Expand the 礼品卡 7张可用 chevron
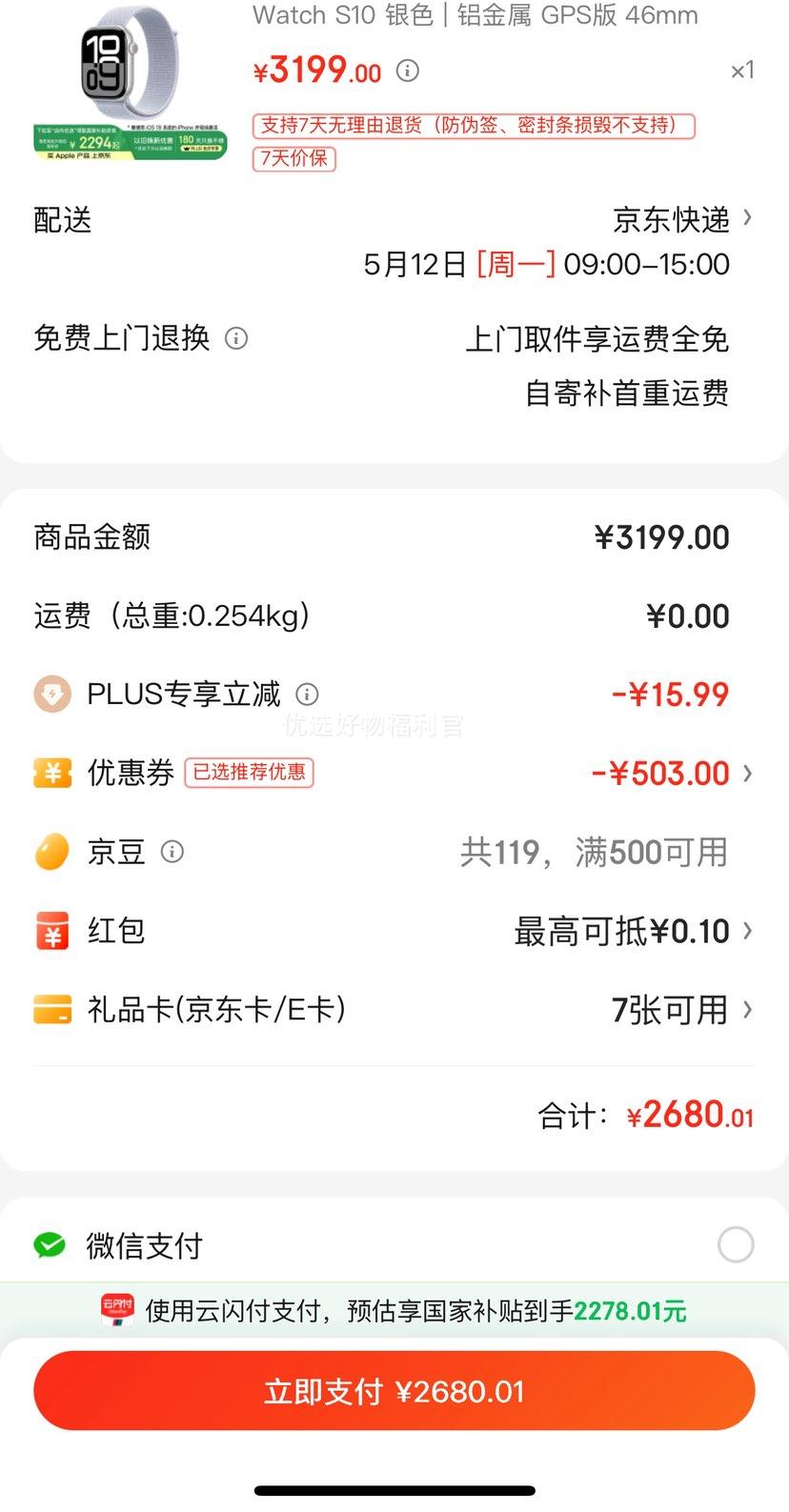The width and height of the screenshot is (789, 1512). click(747, 1009)
